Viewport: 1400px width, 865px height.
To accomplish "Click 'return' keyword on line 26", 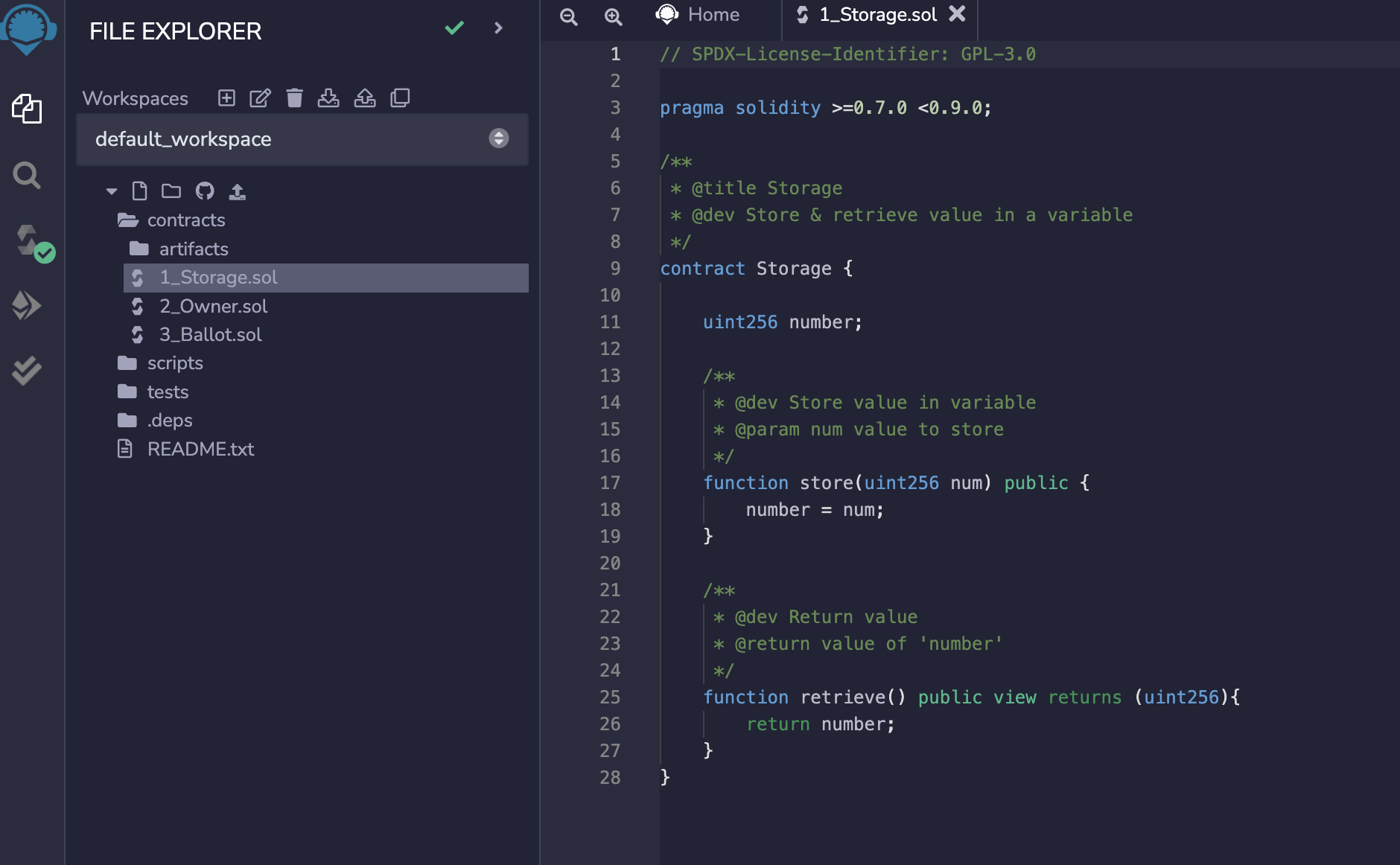I will 778,724.
